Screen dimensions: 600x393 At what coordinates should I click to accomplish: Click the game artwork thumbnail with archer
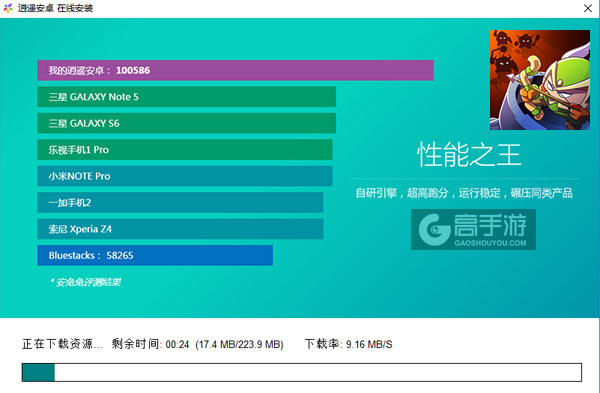pyautogui.click(x=540, y=80)
